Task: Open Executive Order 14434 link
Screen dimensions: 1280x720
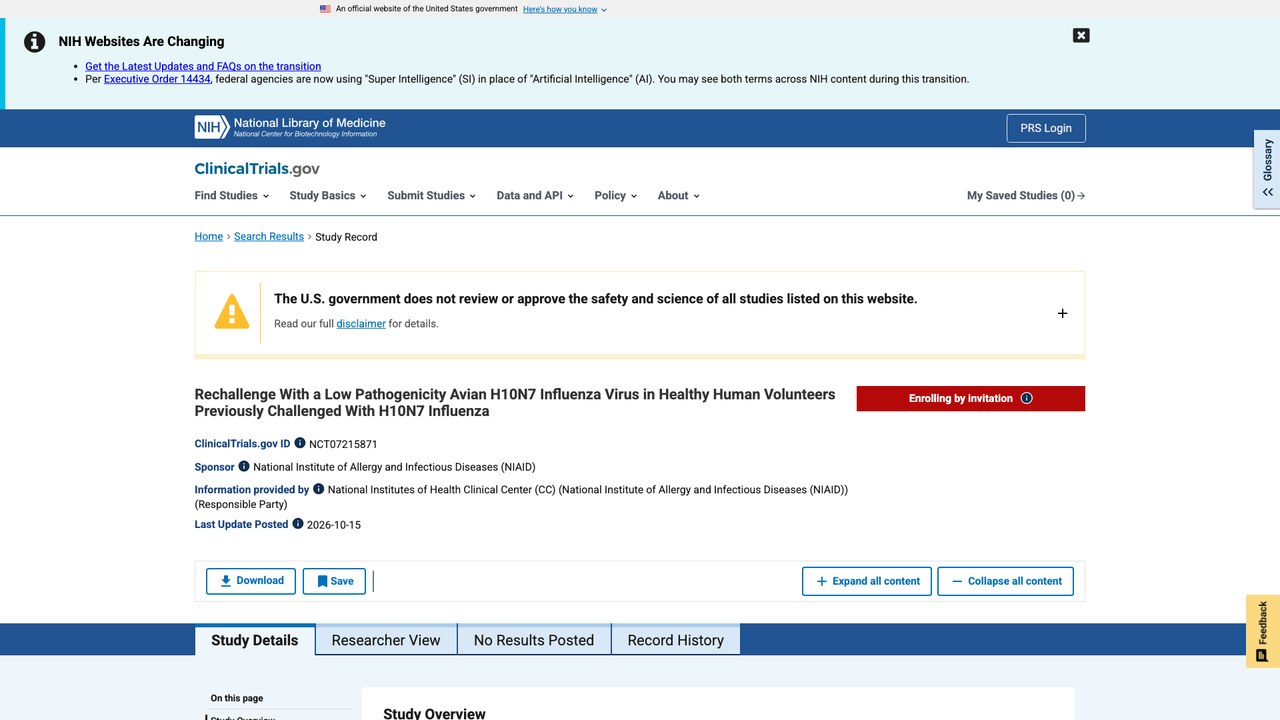Action: click(157, 79)
